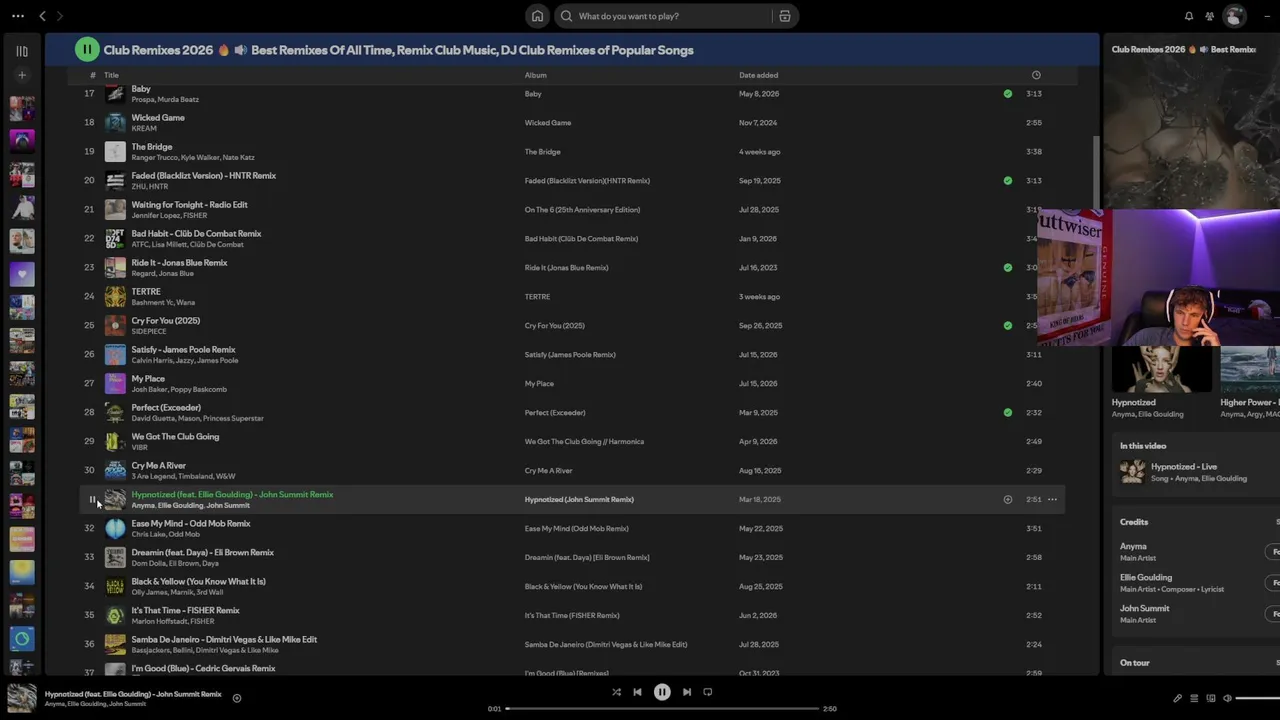The height and width of the screenshot is (720, 1280).
Task: Add Hypnotized John Summit Remix to library
Action: point(1008,499)
